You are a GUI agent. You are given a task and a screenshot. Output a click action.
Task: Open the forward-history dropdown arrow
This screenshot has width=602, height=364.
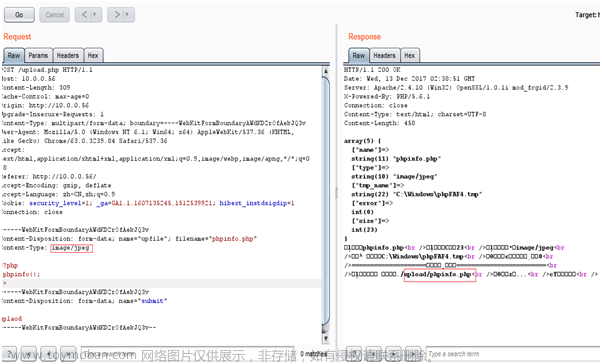click(x=128, y=15)
